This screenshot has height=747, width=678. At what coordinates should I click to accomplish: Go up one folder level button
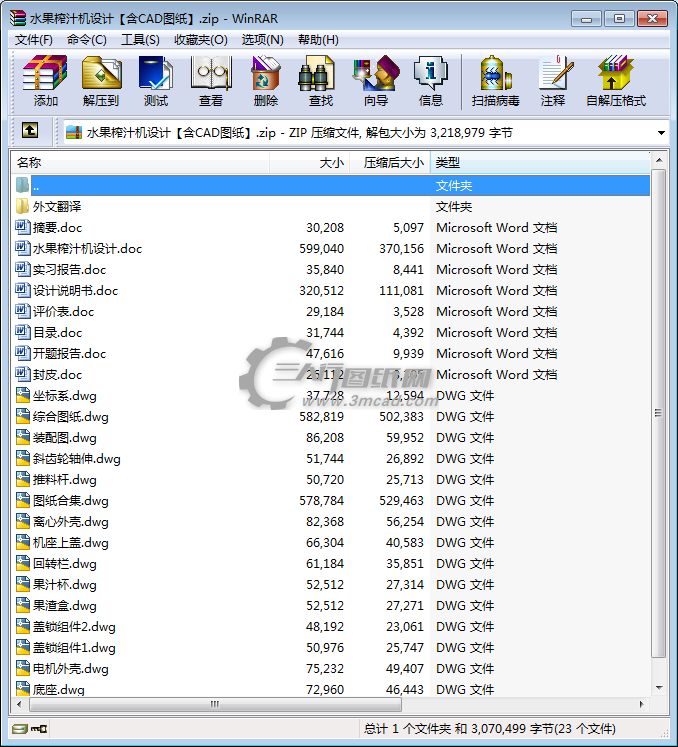click(30, 130)
